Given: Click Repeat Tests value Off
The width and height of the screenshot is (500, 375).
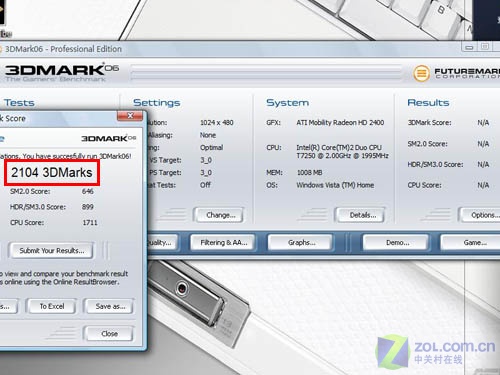Looking at the screenshot, I should pyautogui.click(x=205, y=185).
